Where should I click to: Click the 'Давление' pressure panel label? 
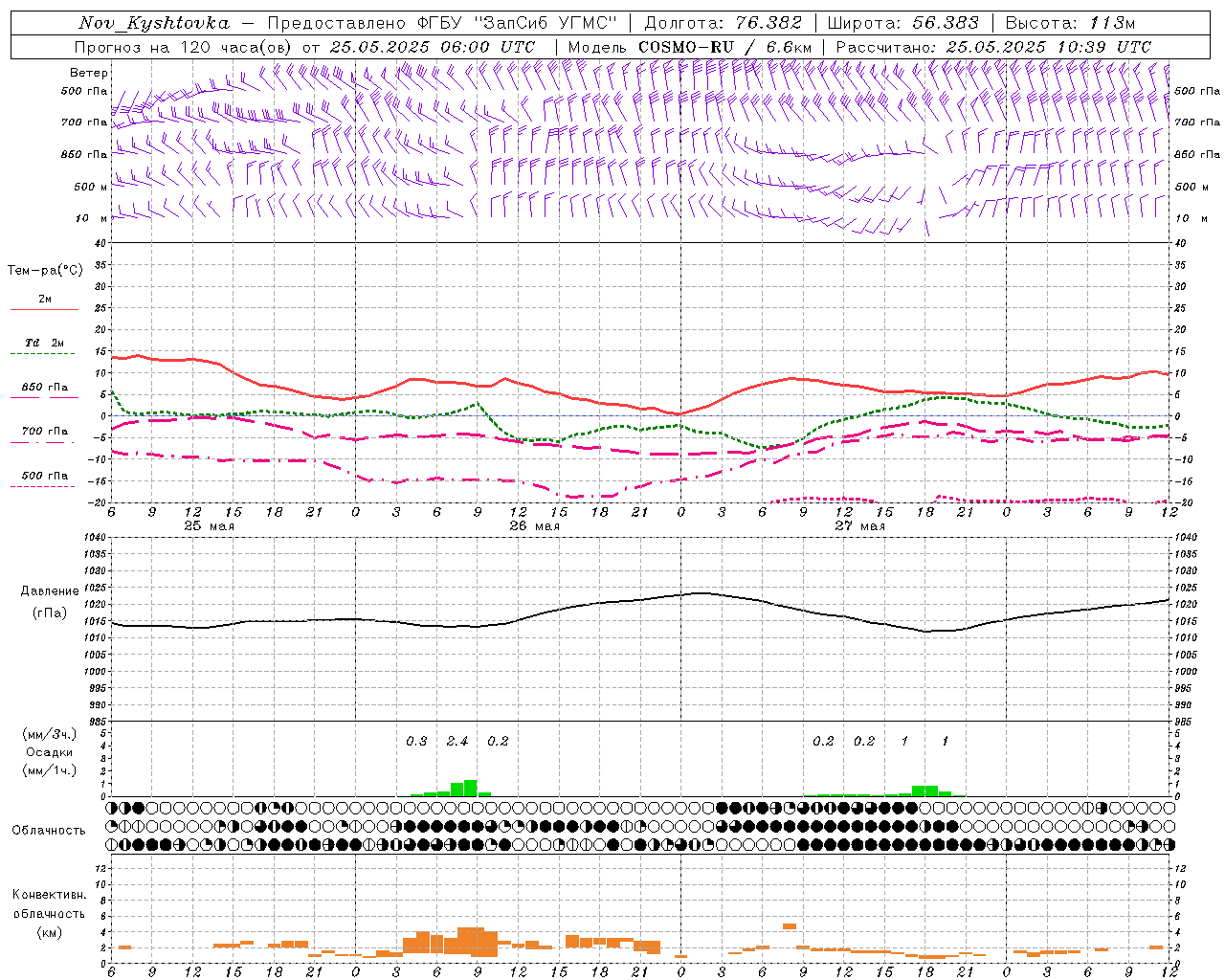click(x=50, y=591)
